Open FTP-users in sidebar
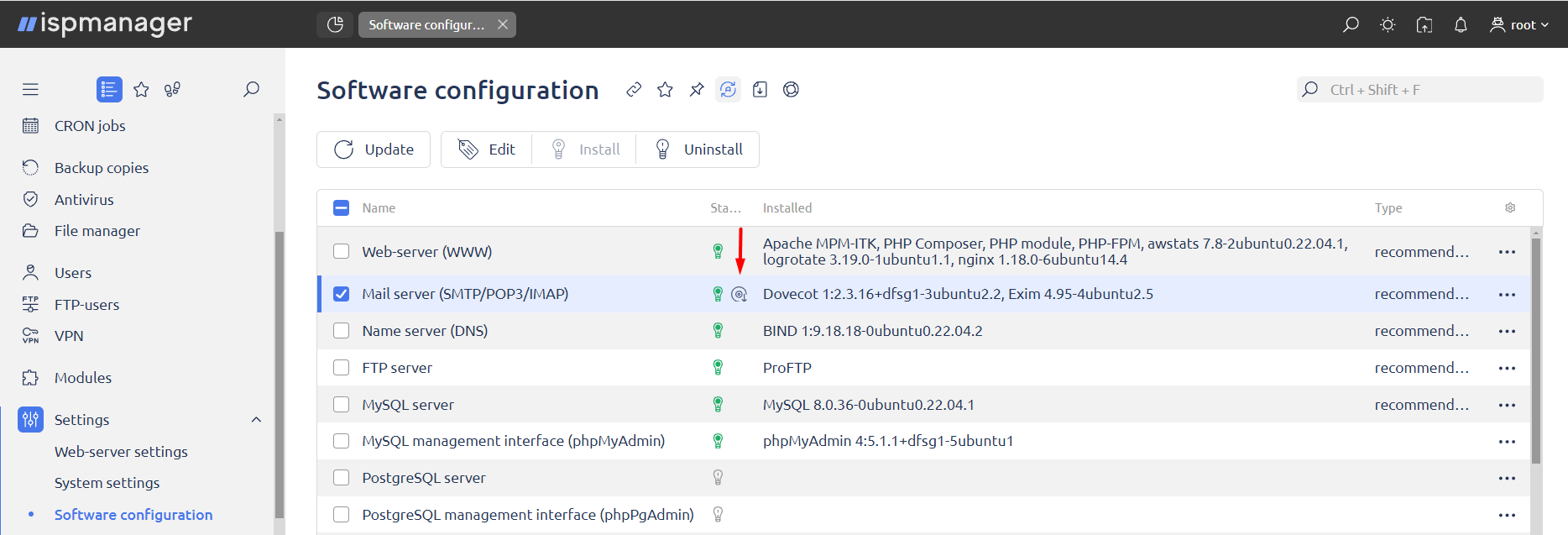Screen dimensions: 1568x535 [86, 305]
